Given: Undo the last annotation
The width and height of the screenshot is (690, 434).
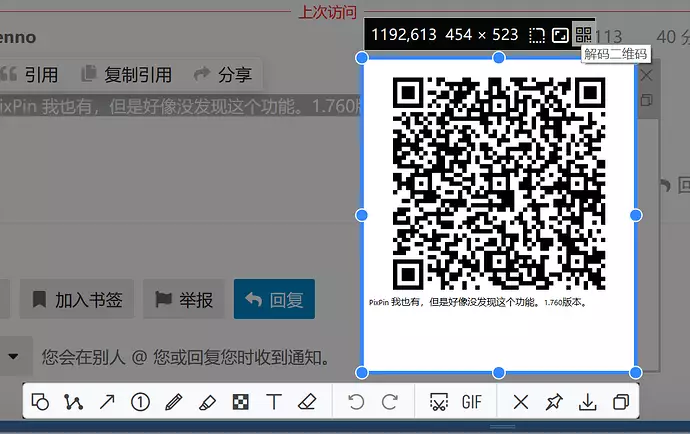Looking at the screenshot, I should point(356,401).
